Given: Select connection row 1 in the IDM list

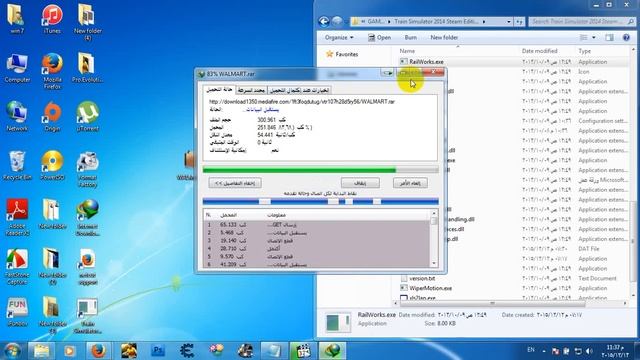Looking at the screenshot, I should point(317,225).
